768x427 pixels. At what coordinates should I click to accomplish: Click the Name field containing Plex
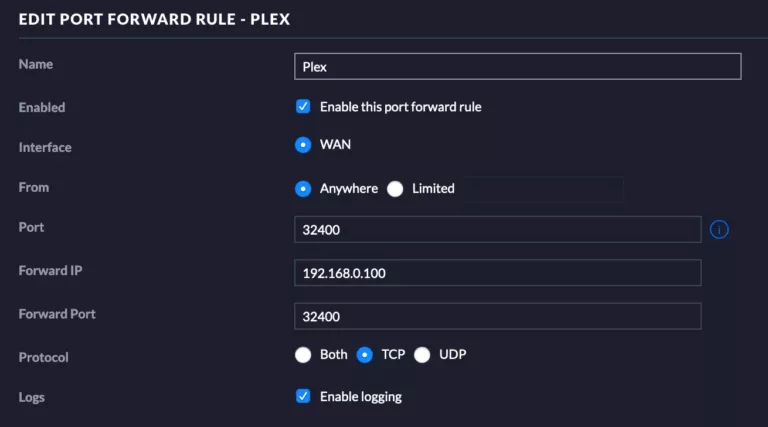point(517,67)
